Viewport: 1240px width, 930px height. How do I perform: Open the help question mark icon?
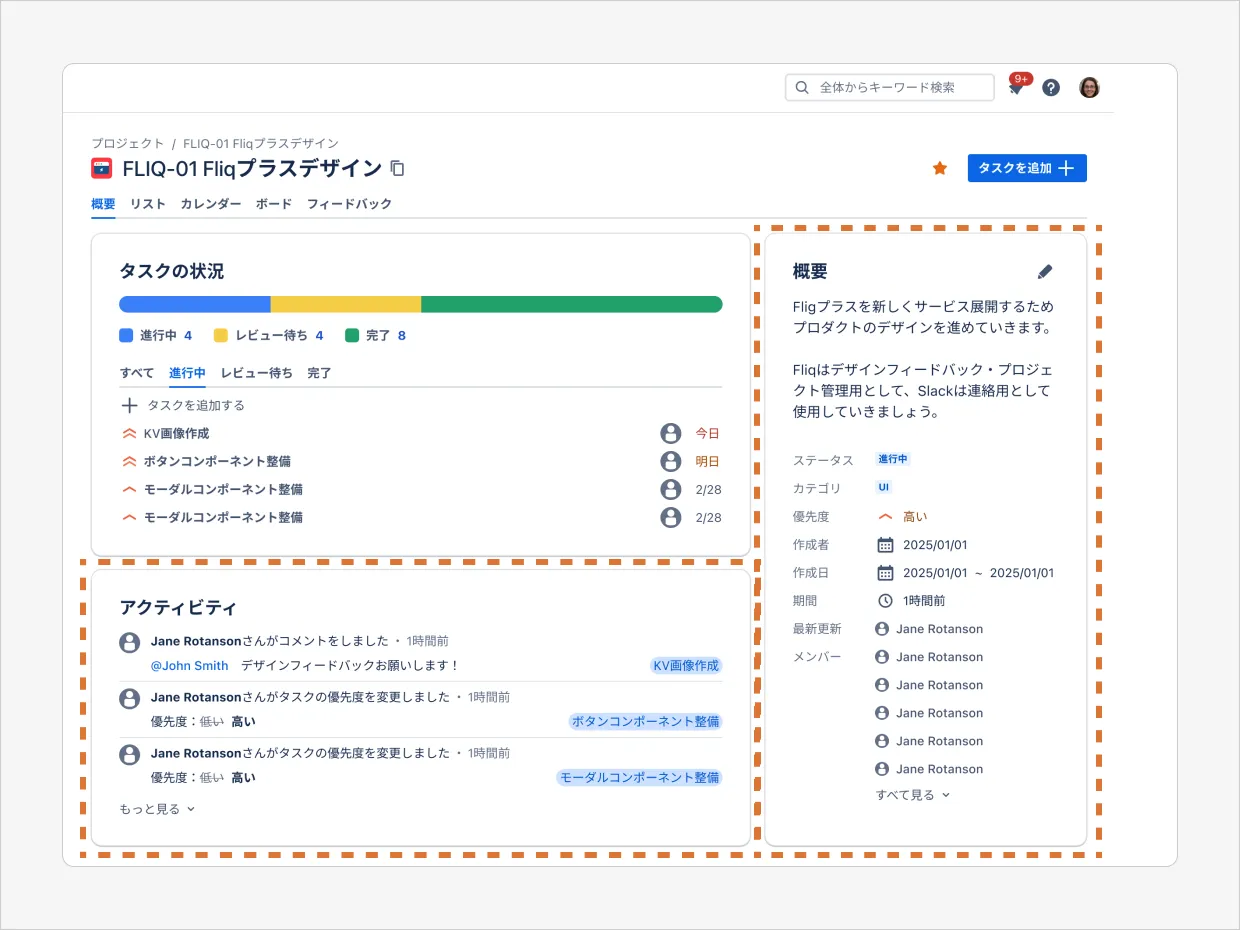tap(1050, 87)
